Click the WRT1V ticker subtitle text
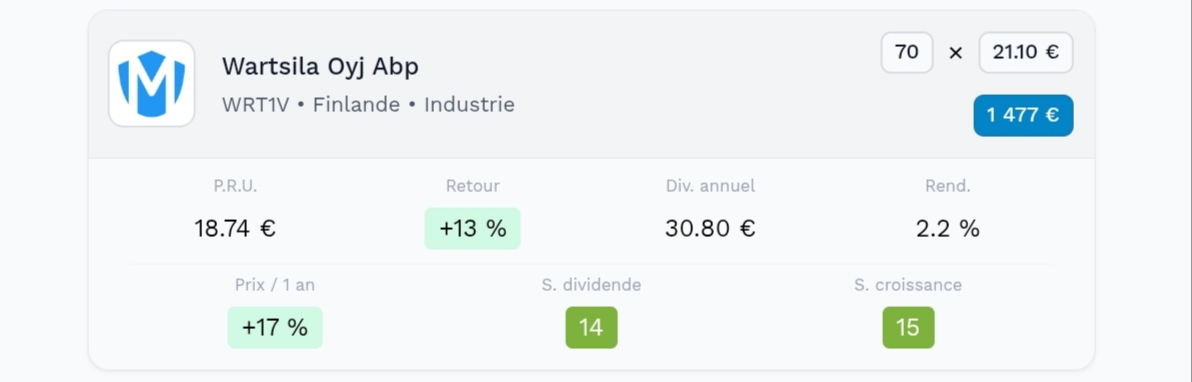 (255, 105)
